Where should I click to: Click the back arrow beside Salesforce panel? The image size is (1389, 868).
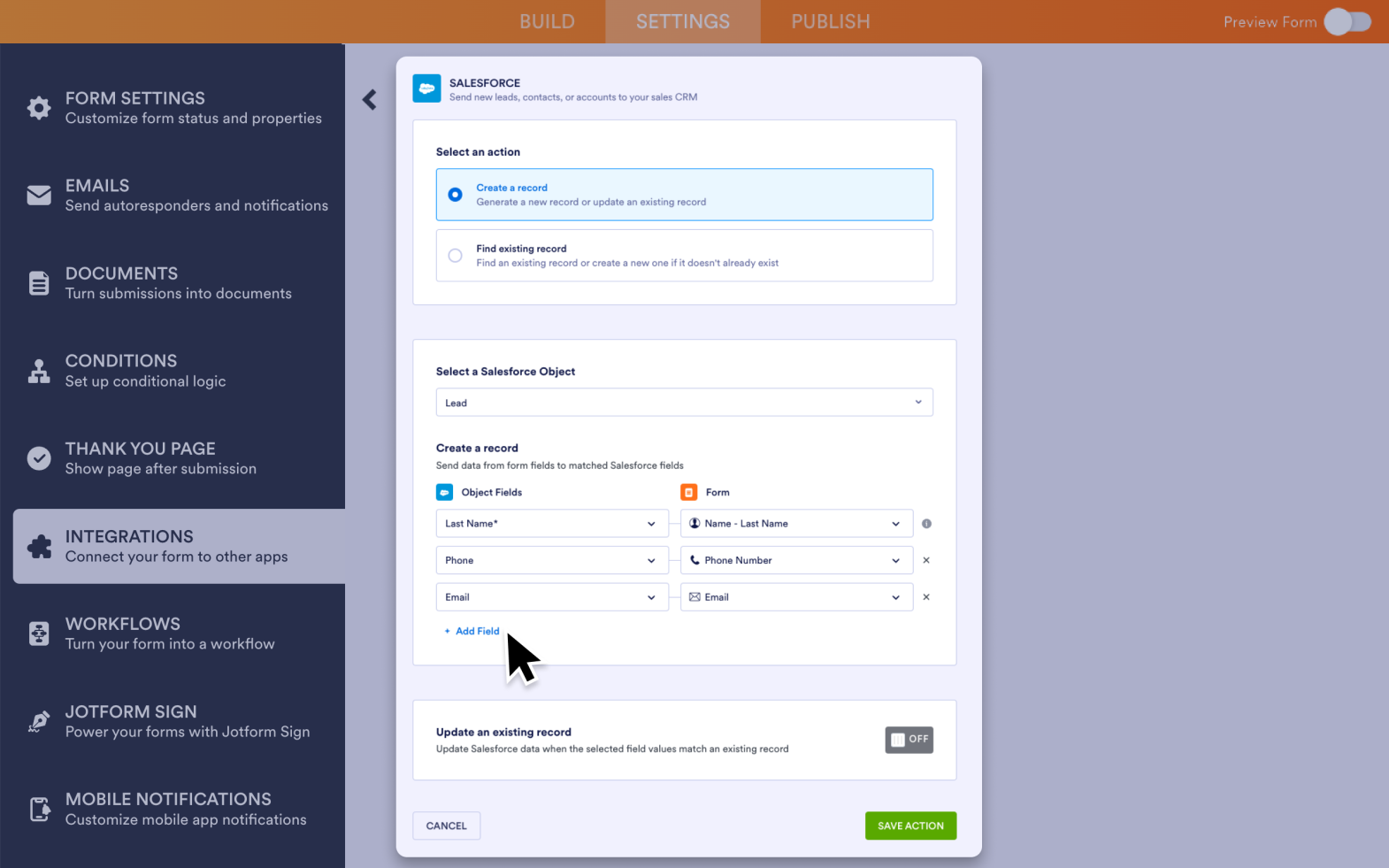coord(370,100)
